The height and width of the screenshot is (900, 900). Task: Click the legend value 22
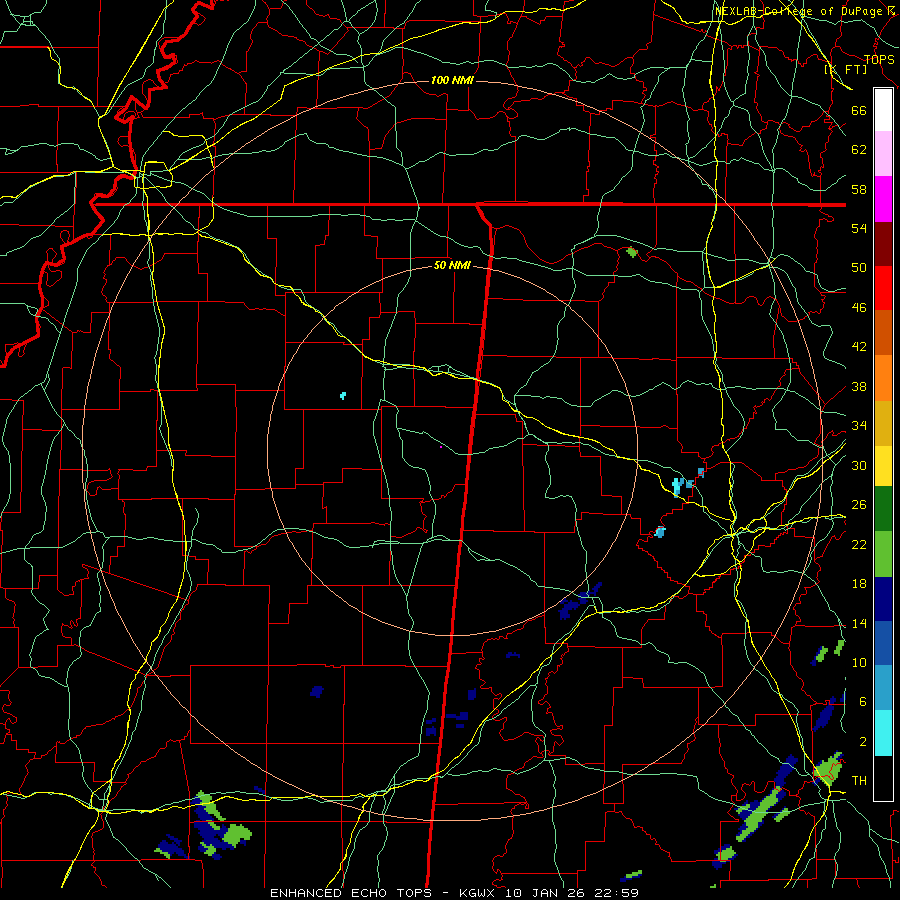(x=859, y=544)
